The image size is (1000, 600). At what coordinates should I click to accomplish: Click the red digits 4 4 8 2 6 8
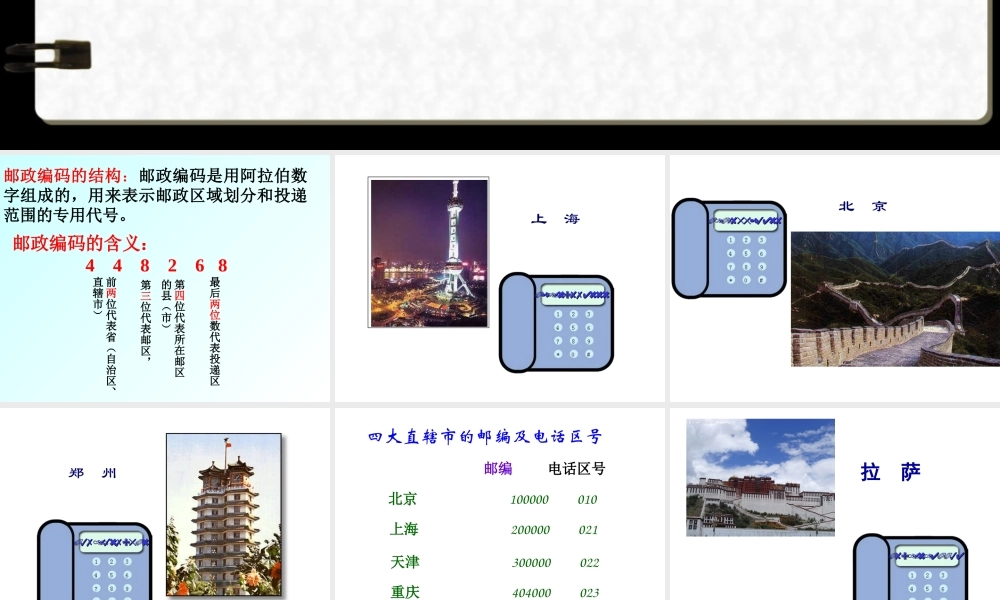tap(155, 266)
